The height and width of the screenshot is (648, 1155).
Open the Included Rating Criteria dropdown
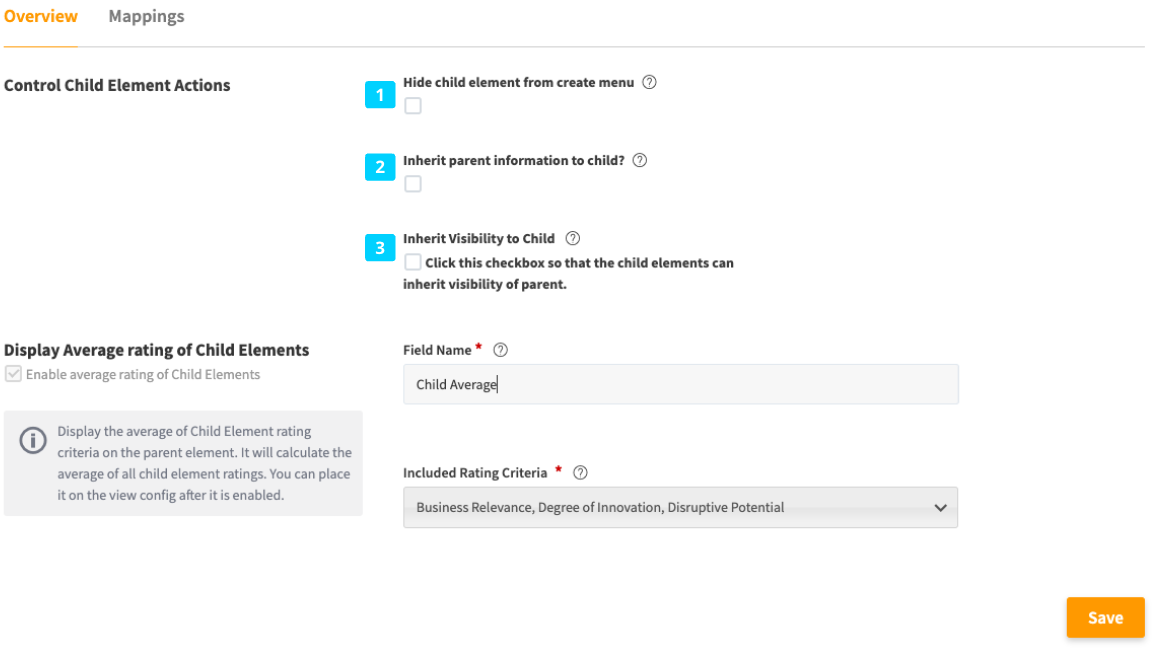coord(680,507)
